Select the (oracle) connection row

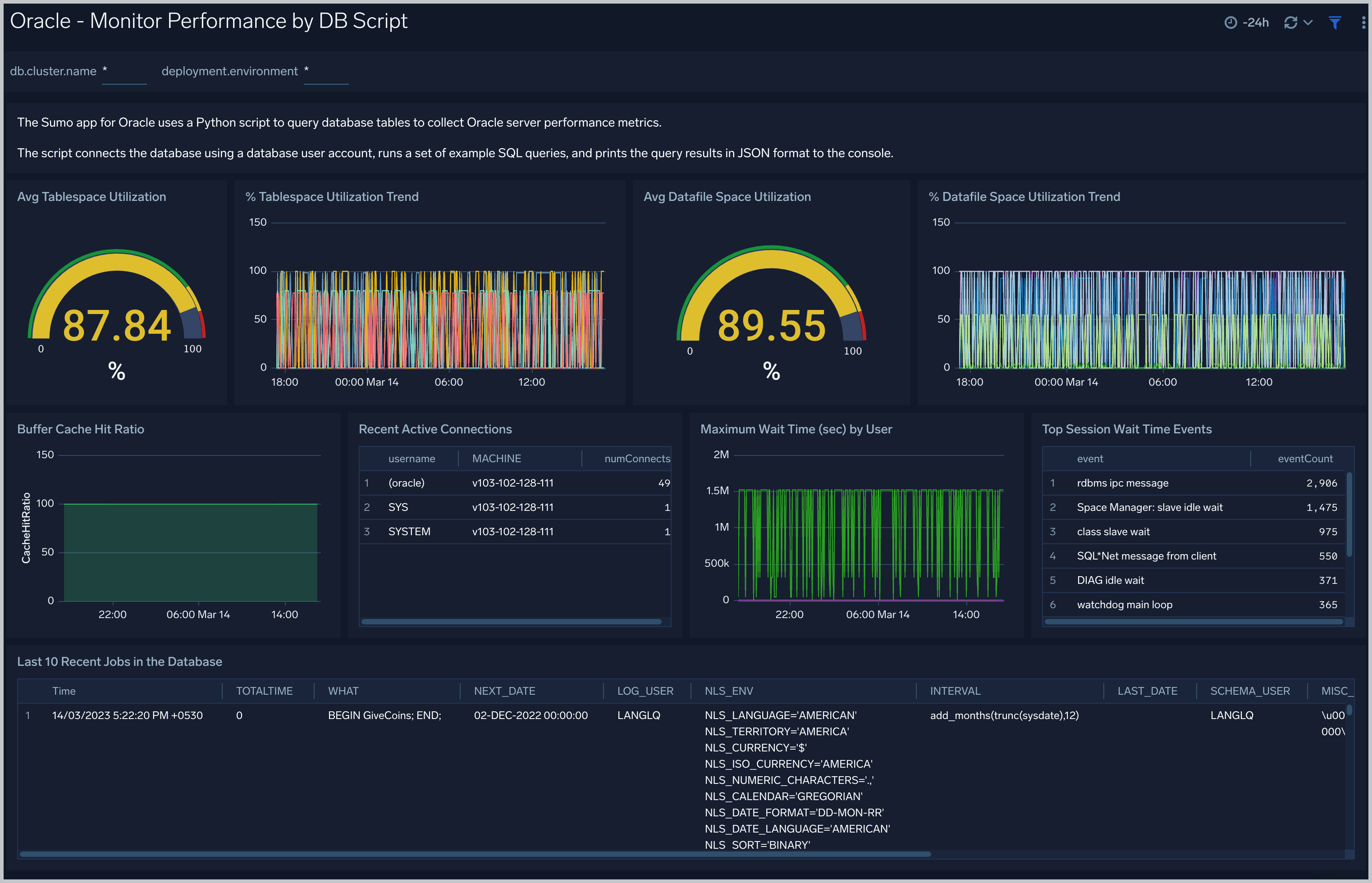515,483
